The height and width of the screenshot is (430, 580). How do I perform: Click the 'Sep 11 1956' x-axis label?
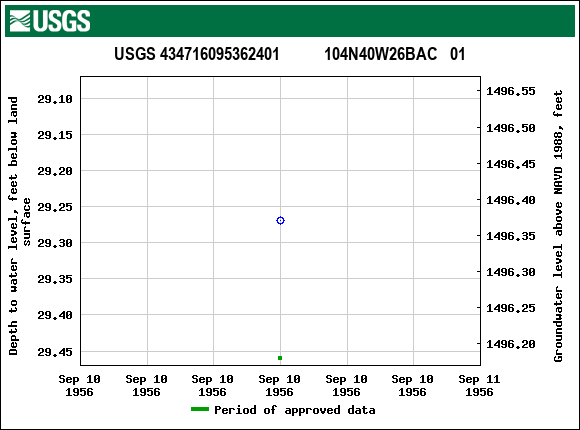click(x=479, y=385)
